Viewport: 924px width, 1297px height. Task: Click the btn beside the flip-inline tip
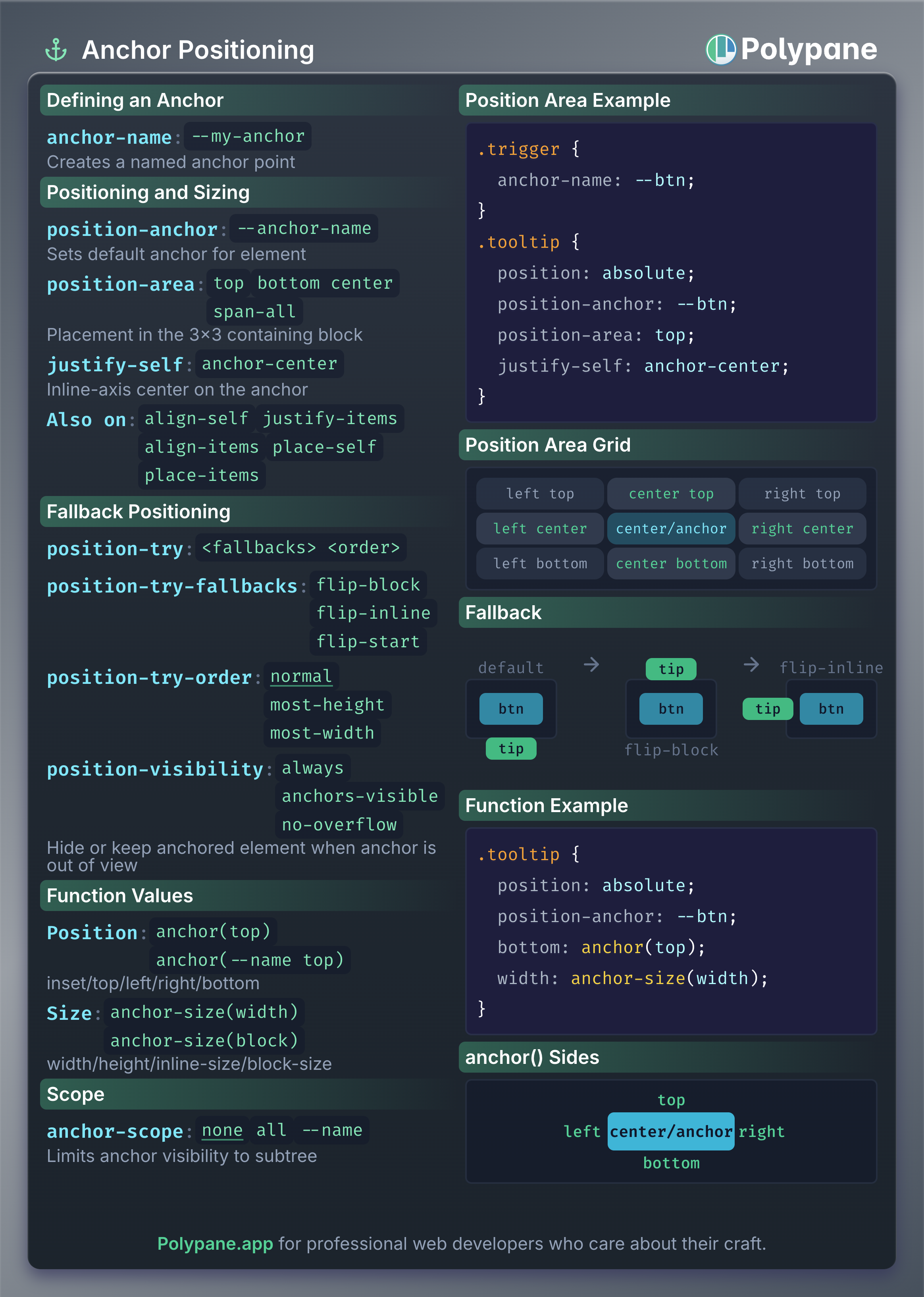tap(831, 708)
